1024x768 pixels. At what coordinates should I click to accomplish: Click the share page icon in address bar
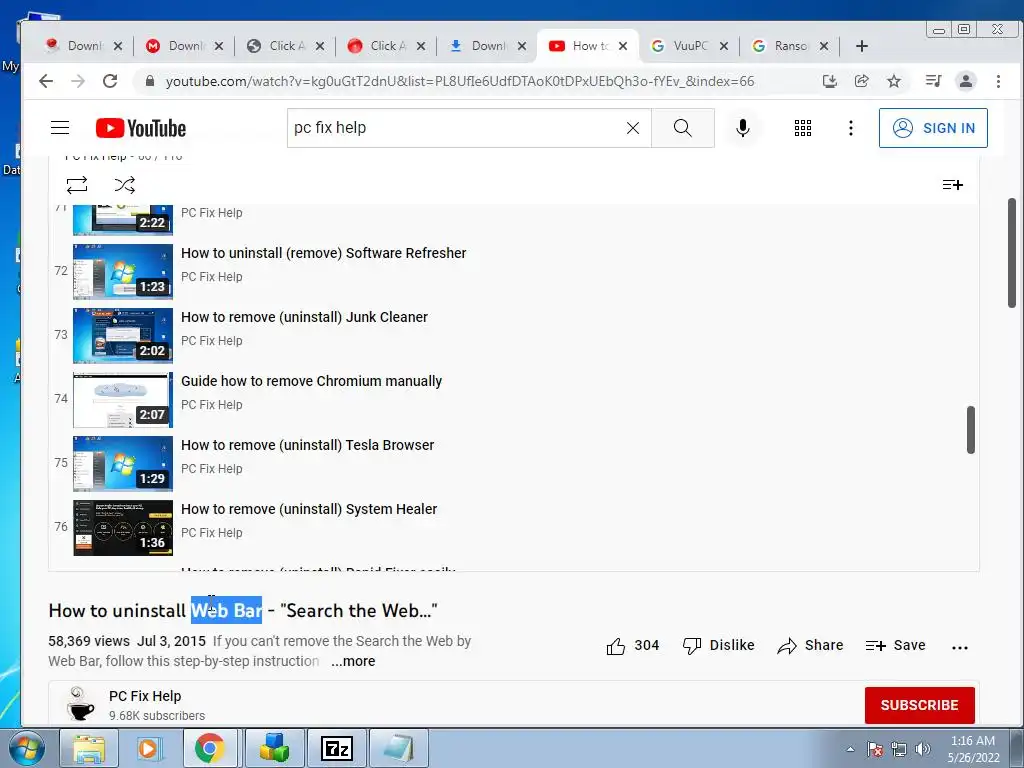(861, 81)
